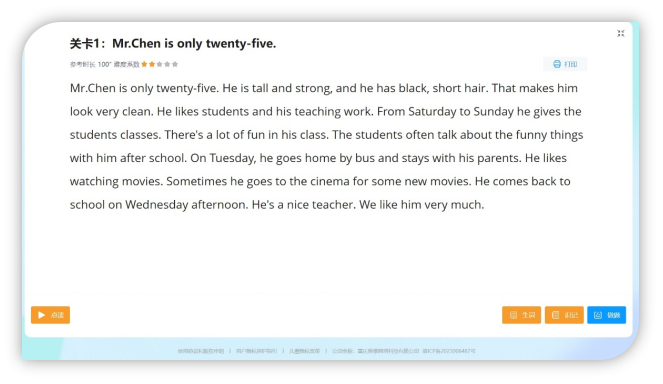663x384 pixels.
Task: Click the word 'Wednesday' in the passage
Action: tap(156, 205)
